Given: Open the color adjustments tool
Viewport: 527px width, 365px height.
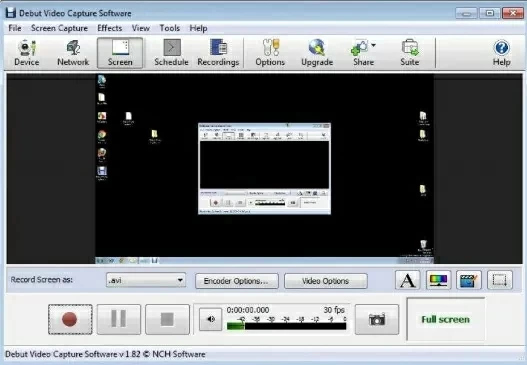Looking at the screenshot, I should pos(438,280).
